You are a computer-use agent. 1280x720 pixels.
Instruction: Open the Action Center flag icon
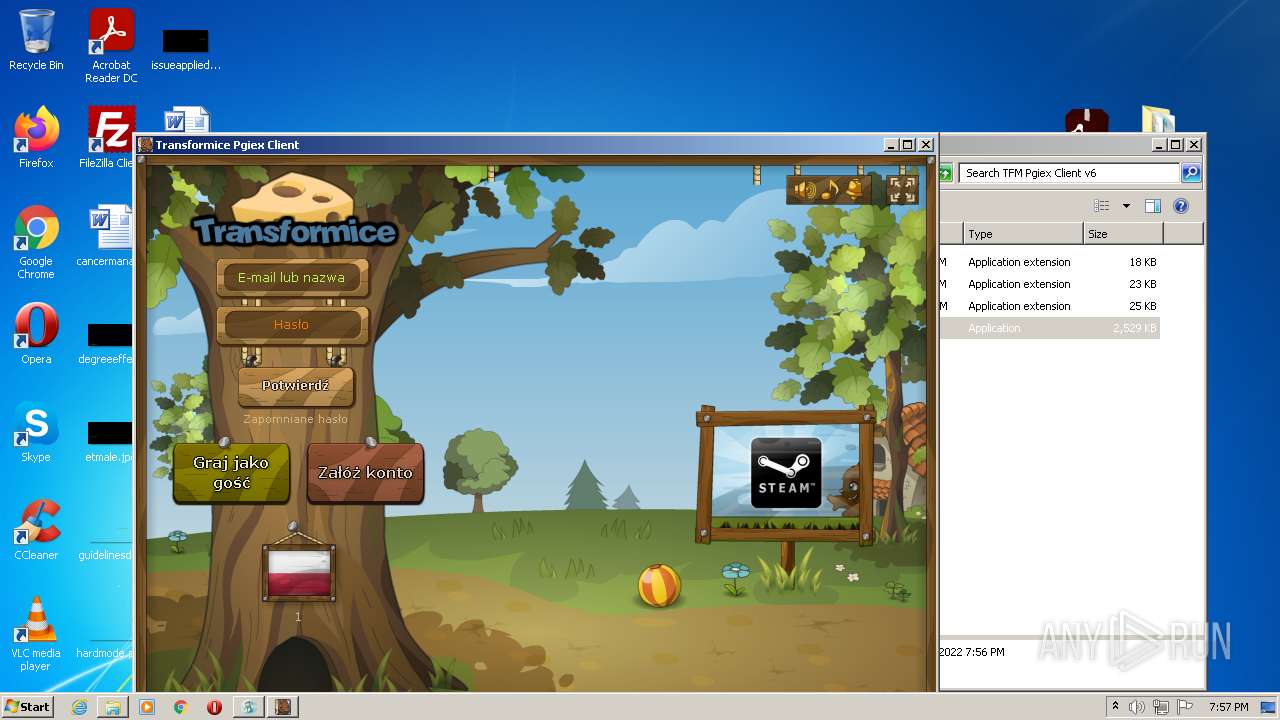(x=1185, y=707)
